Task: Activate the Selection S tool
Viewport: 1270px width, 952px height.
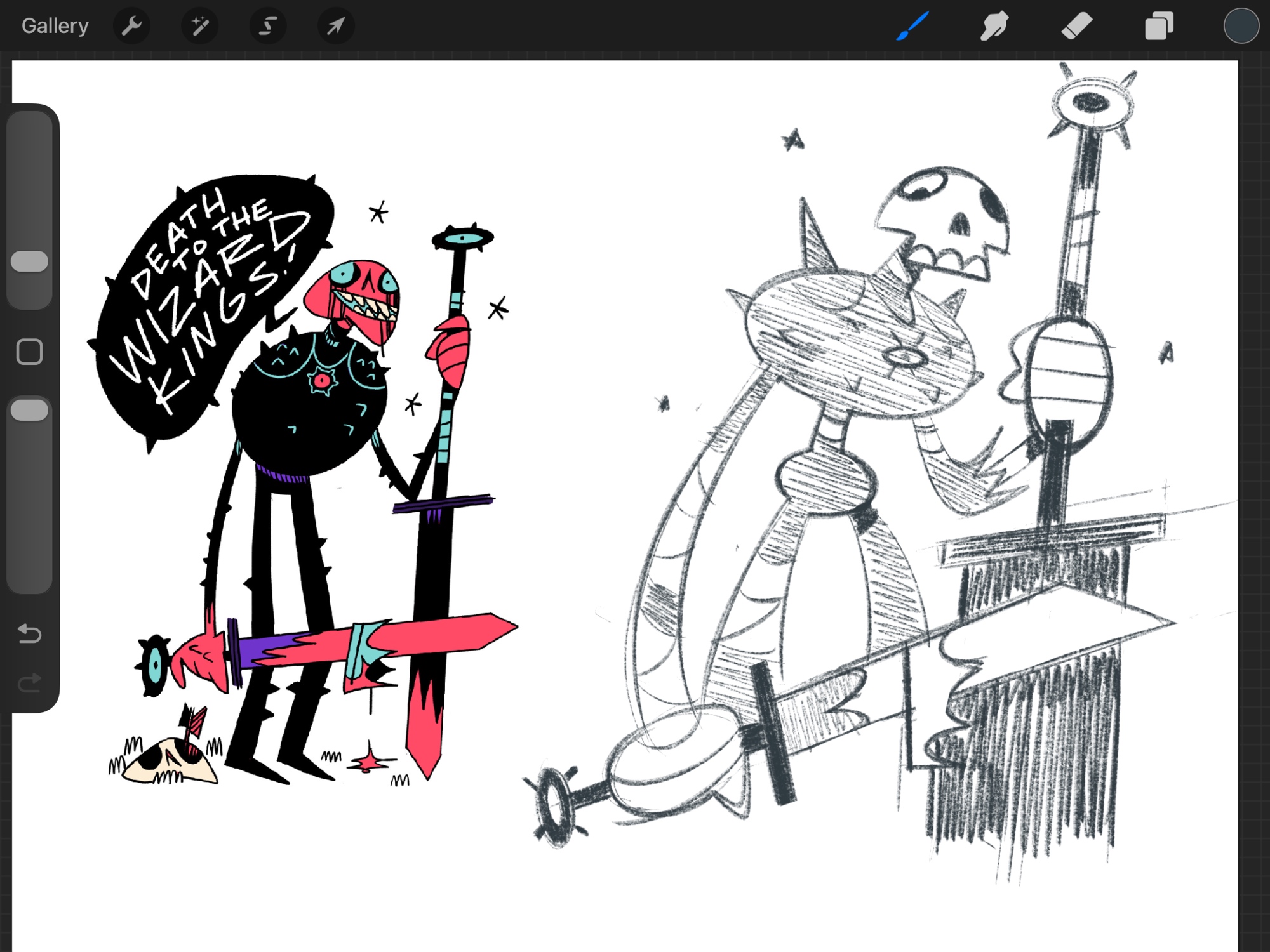Action: pos(268,26)
